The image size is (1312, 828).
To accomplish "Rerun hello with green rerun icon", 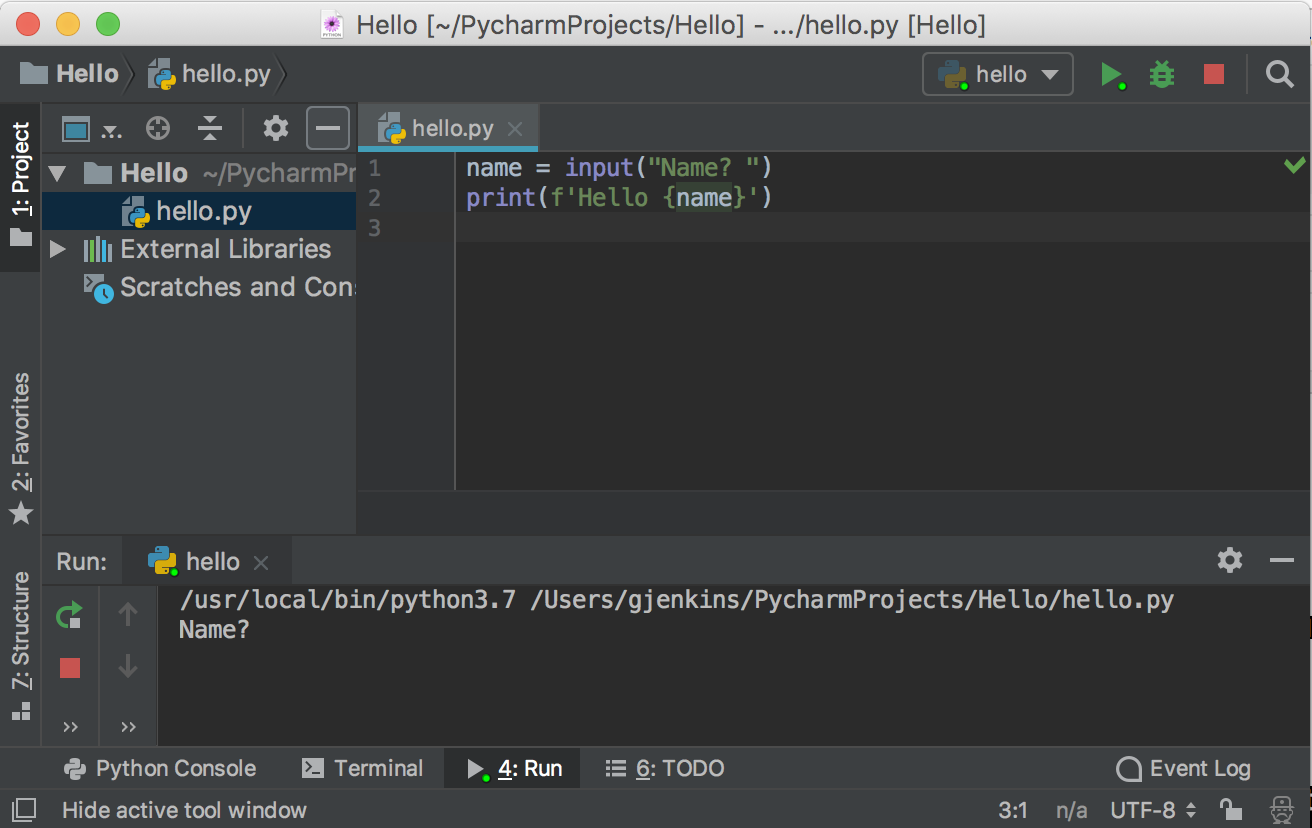I will click(x=69, y=614).
